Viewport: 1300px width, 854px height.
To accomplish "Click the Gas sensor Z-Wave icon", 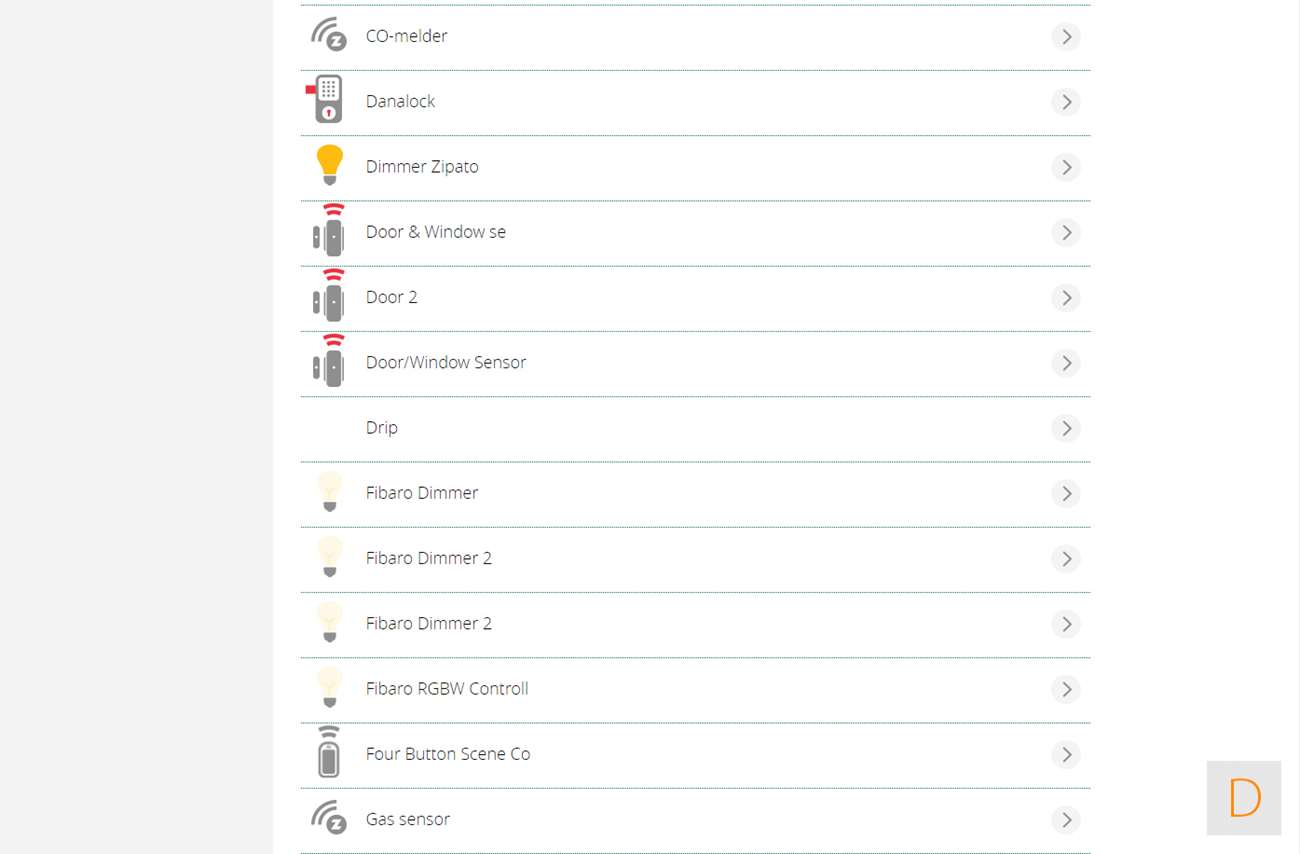I will (328, 818).
